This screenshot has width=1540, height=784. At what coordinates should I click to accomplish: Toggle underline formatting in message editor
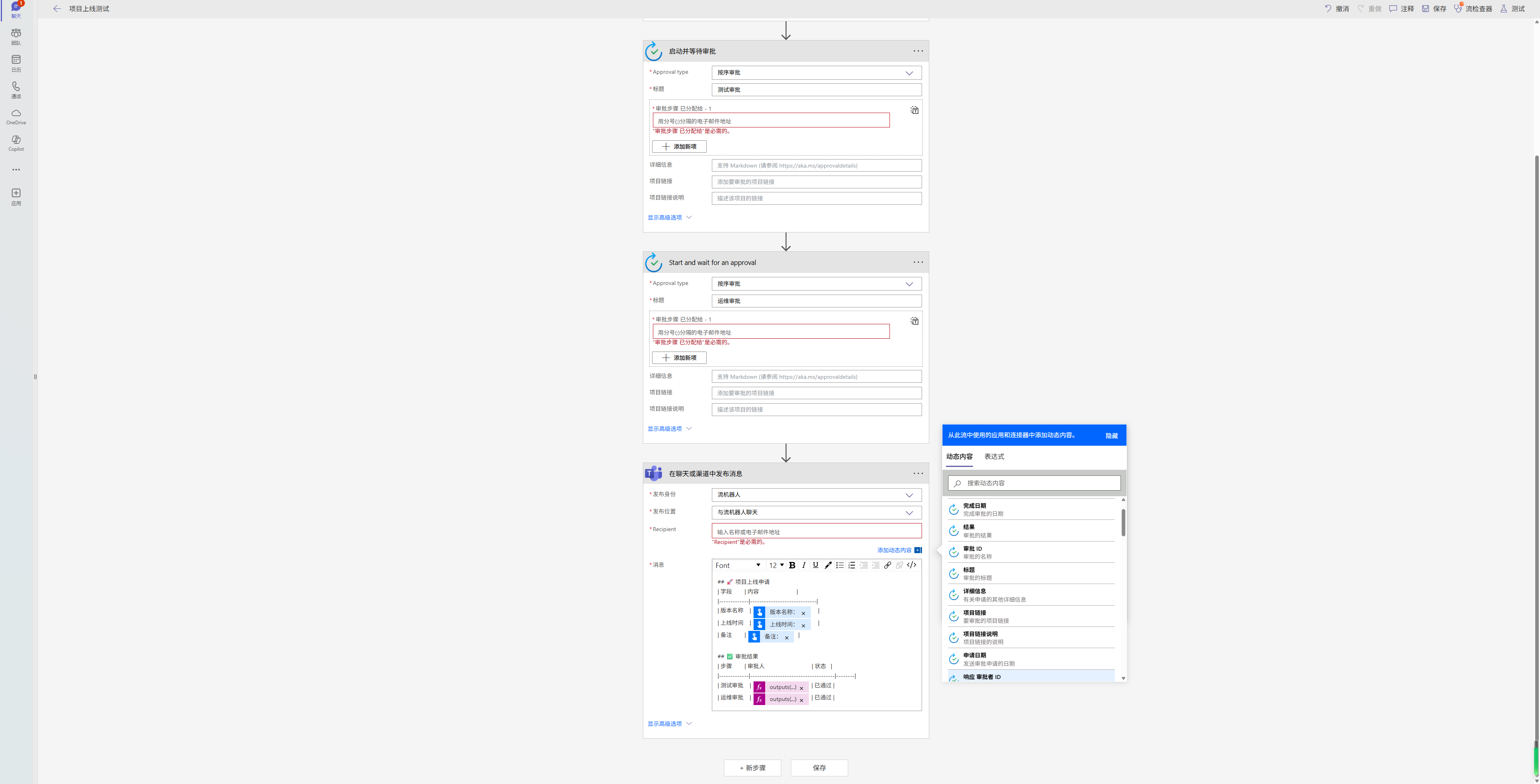815,565
